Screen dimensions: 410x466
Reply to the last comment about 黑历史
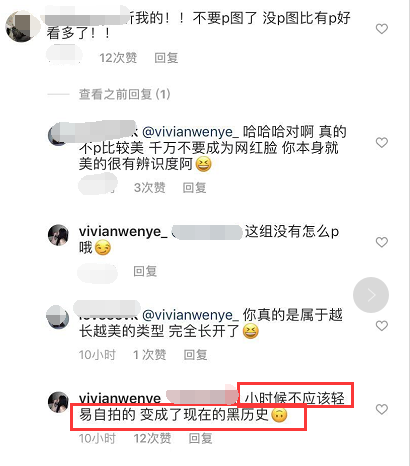(x=200, y=439)
